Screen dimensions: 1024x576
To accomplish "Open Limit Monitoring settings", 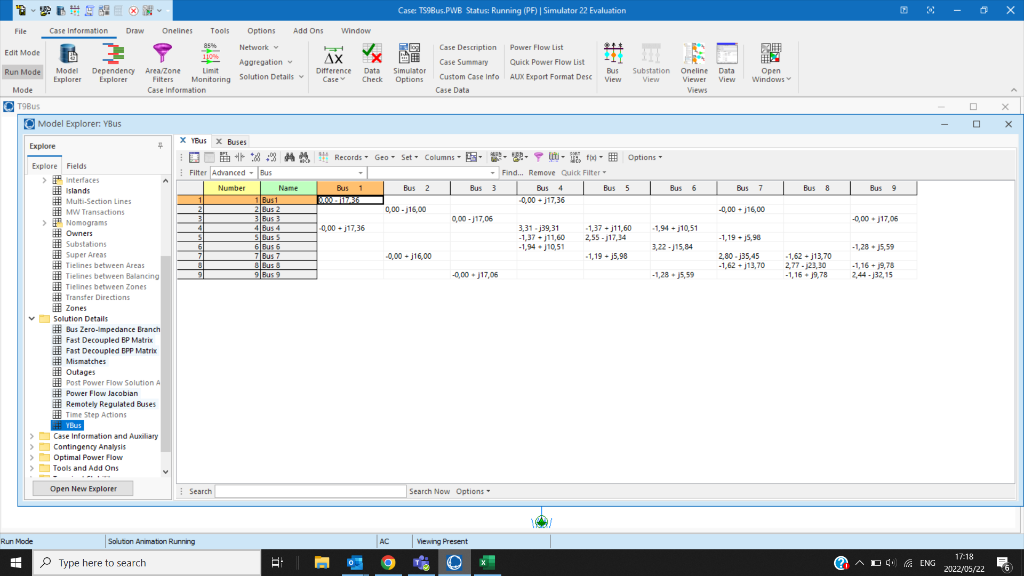I will 210,63.
